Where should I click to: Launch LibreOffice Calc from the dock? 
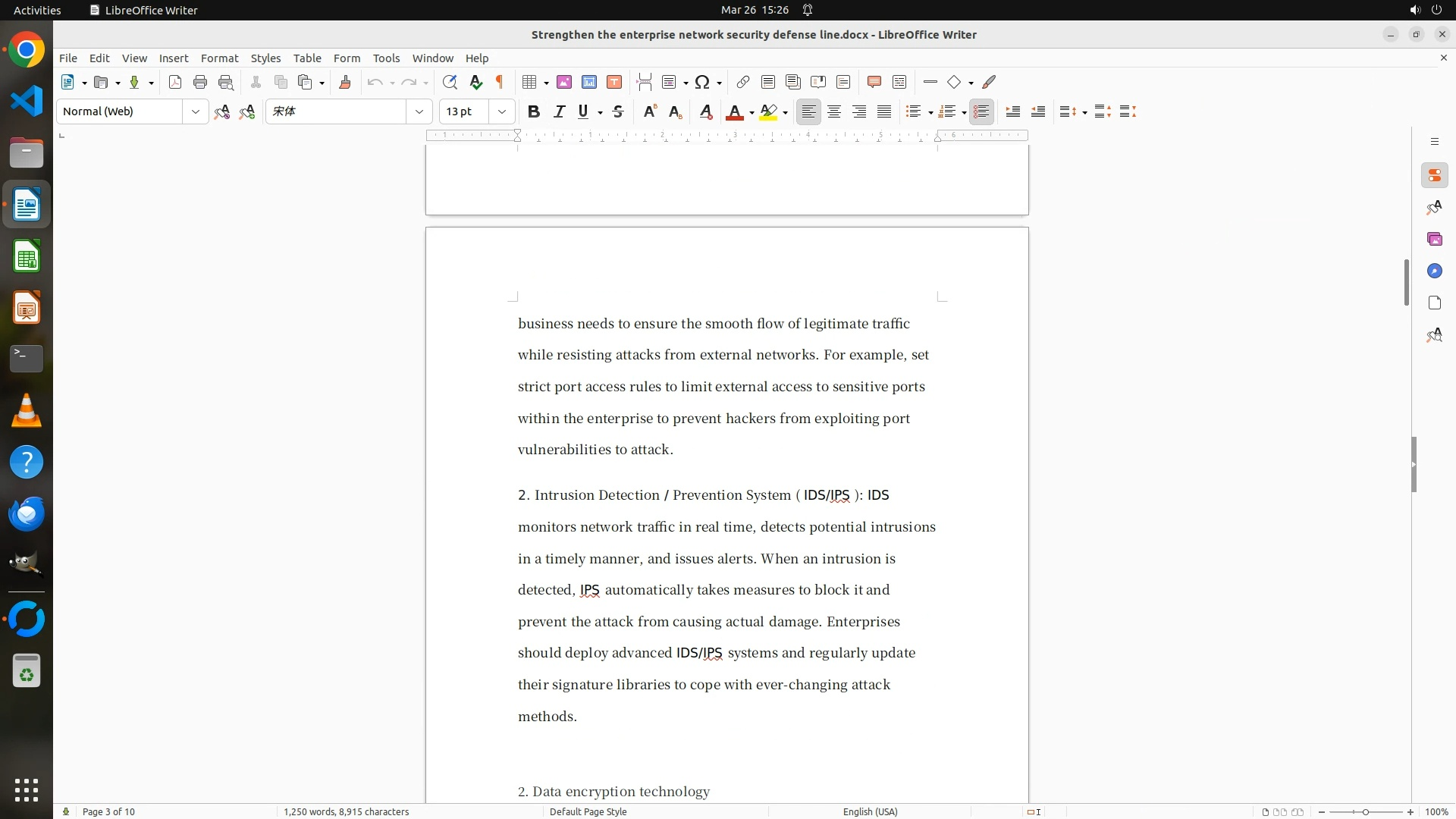click(x=27, y=256)
